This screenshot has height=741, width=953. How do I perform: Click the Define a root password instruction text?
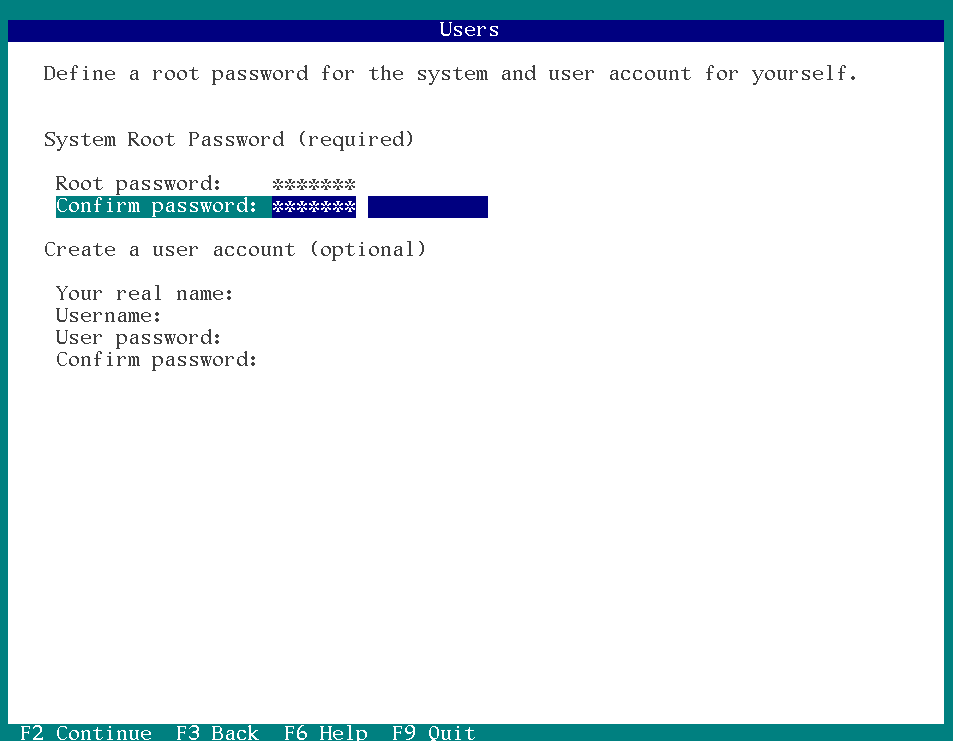450,74
